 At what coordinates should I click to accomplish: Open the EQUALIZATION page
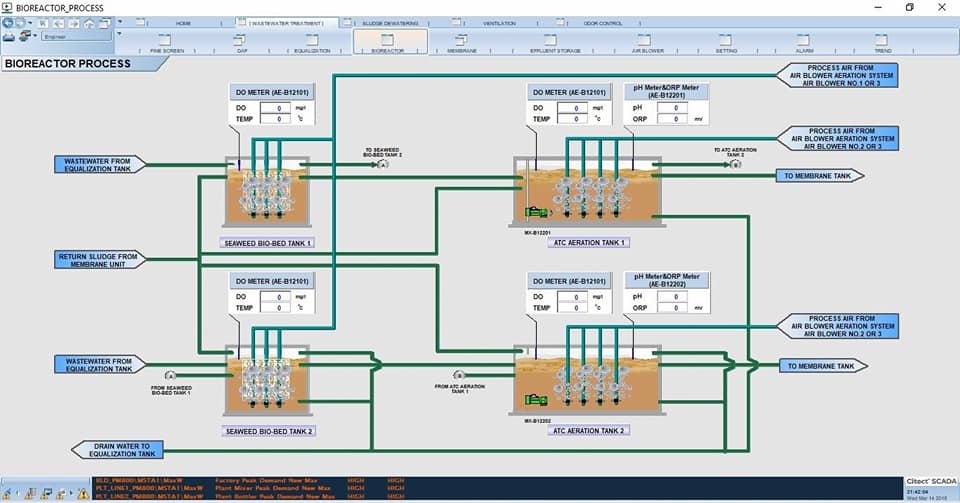312,43
